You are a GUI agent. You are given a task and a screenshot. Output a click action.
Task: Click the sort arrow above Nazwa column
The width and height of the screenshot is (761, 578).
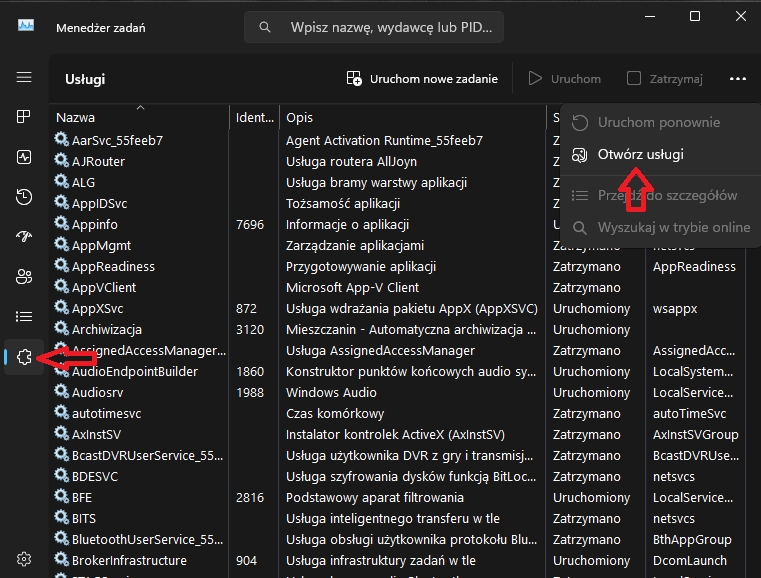[140, 106]
